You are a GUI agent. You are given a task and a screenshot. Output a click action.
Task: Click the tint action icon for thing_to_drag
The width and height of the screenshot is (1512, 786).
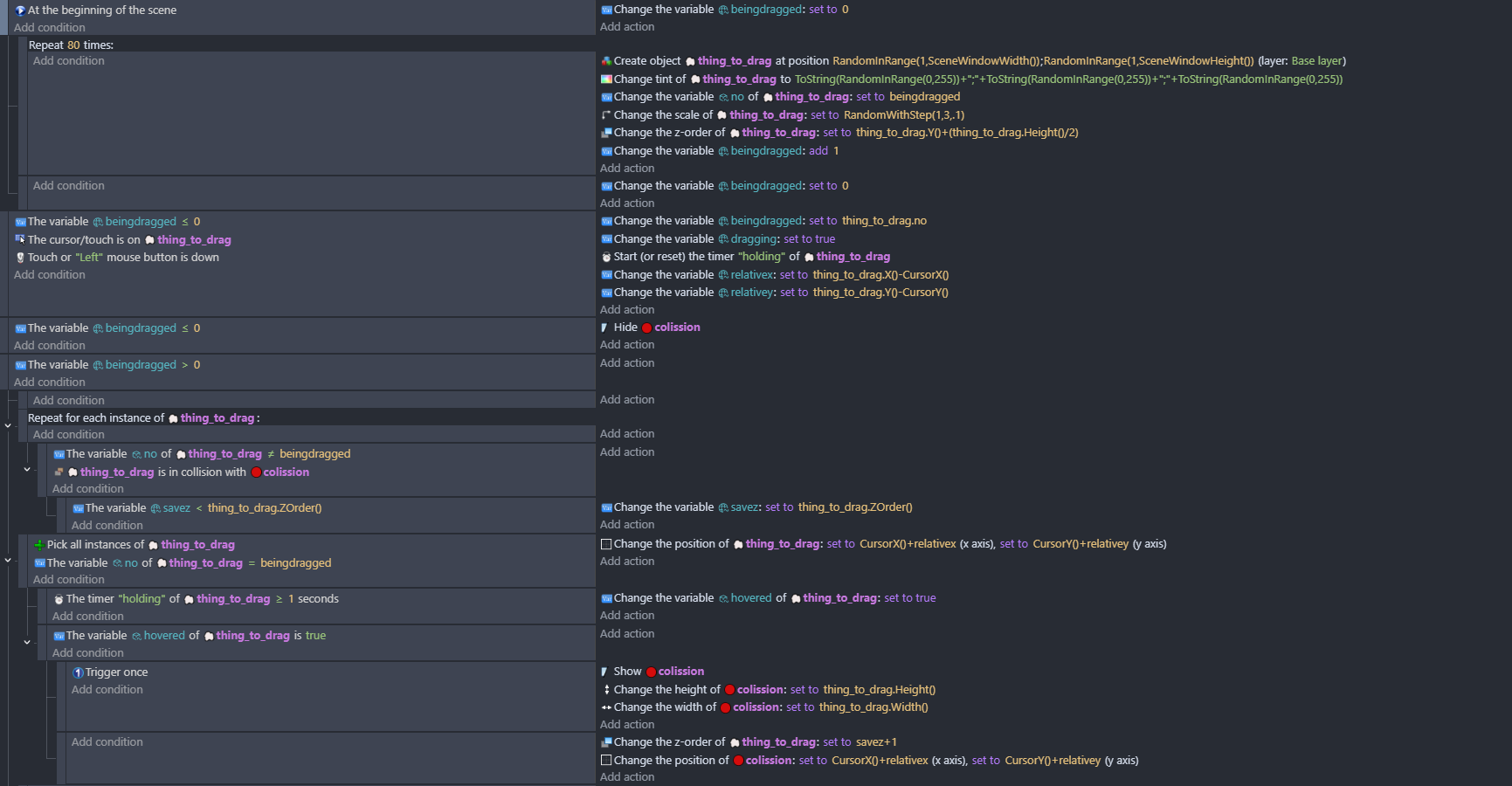[x=606, y=79]
